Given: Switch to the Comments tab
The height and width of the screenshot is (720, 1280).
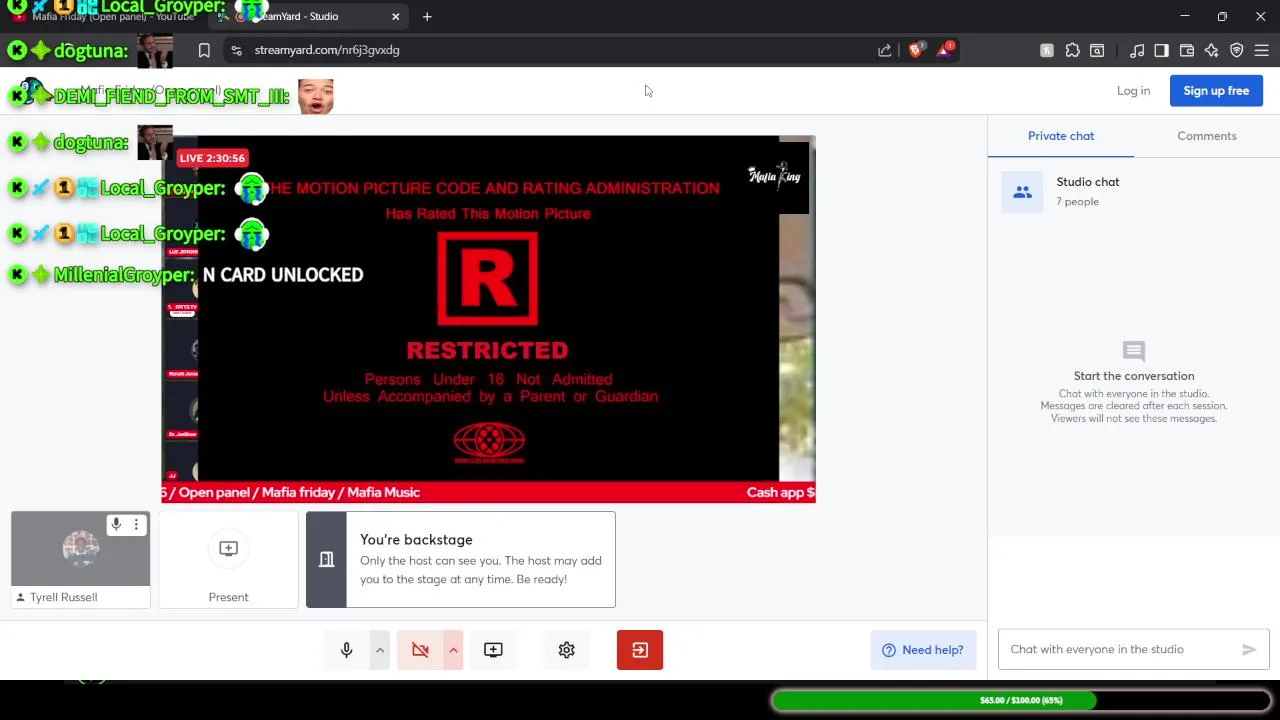Looking at the screenshot, I should (x=1207, y=136).
